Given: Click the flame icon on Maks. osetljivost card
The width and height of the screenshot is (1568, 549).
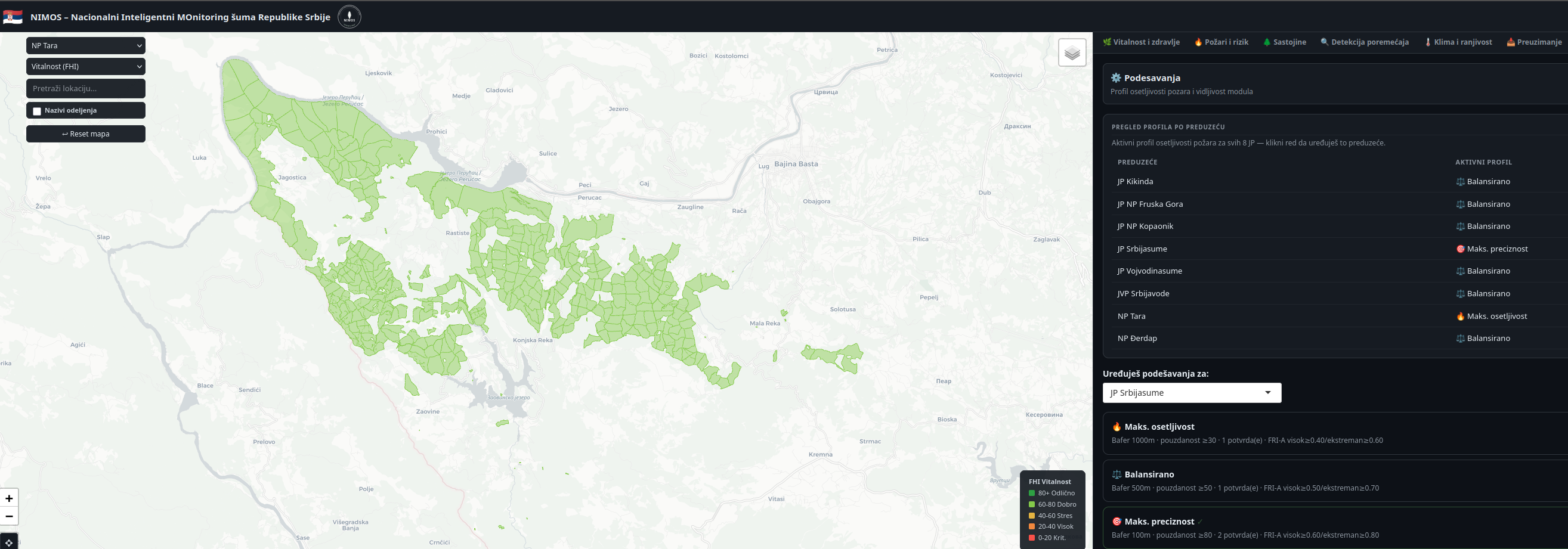Looking at the screenshot, I should point(1117,427).
